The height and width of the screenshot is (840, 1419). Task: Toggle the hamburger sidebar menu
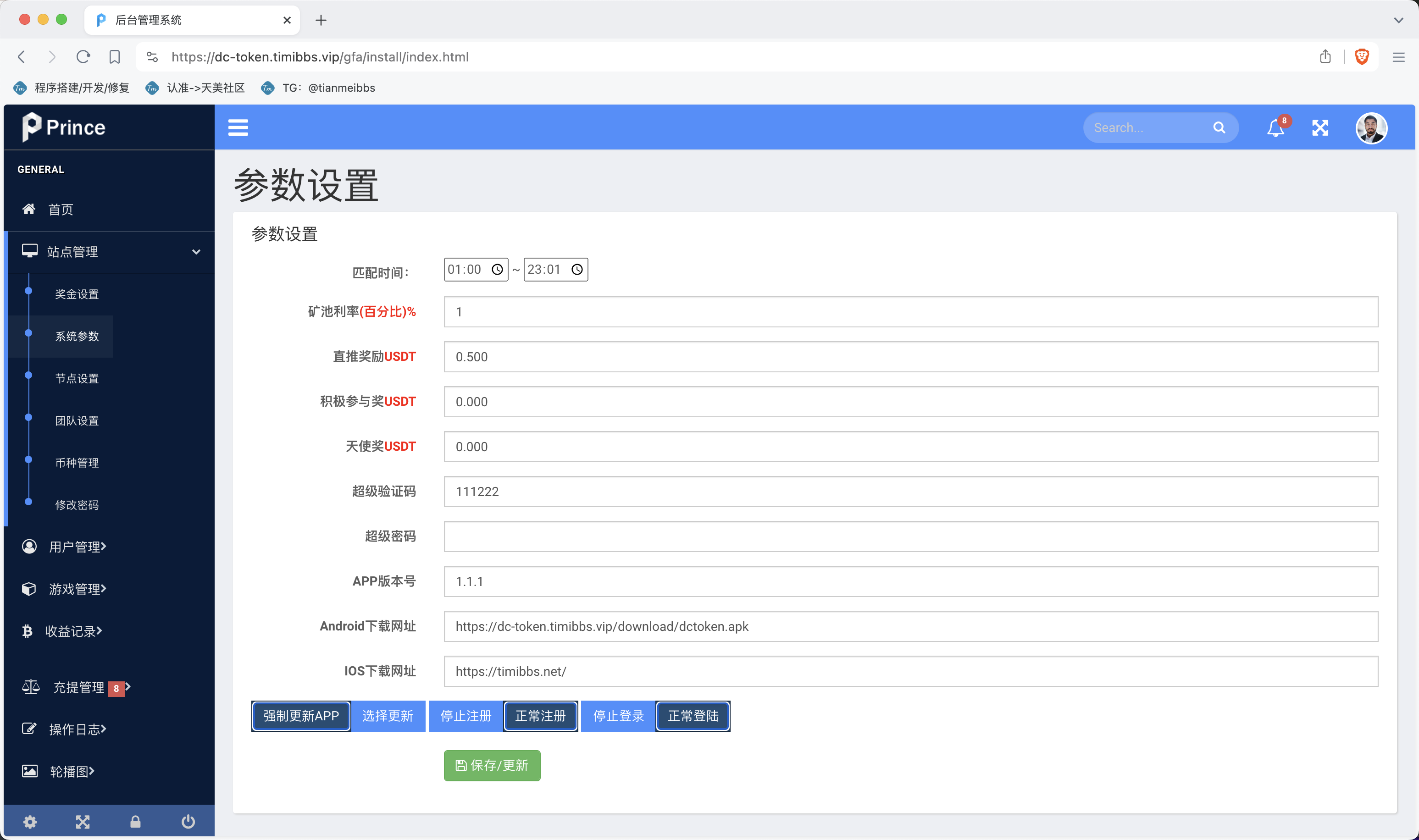point(238,127)
